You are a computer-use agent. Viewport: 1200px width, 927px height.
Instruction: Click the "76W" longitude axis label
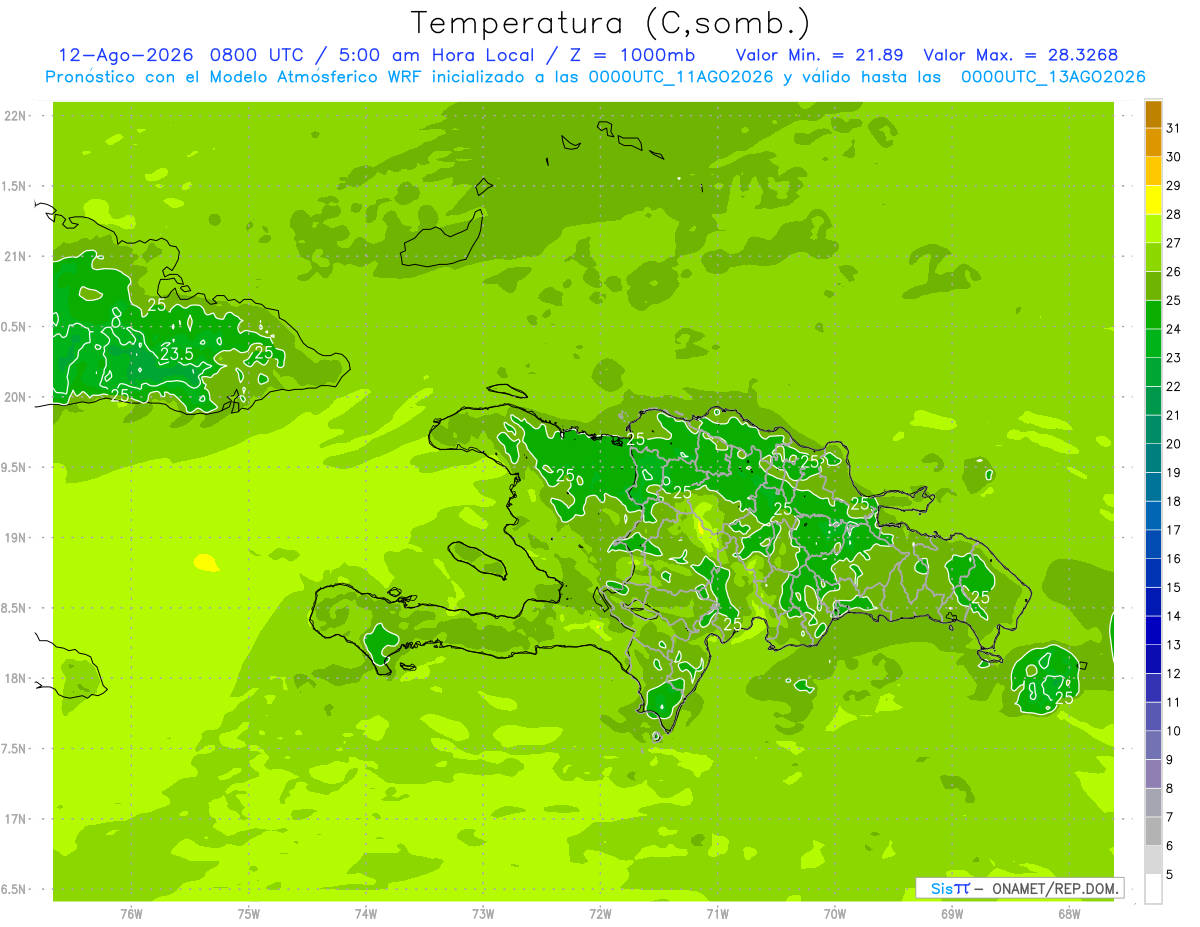[x=131, y=913]
